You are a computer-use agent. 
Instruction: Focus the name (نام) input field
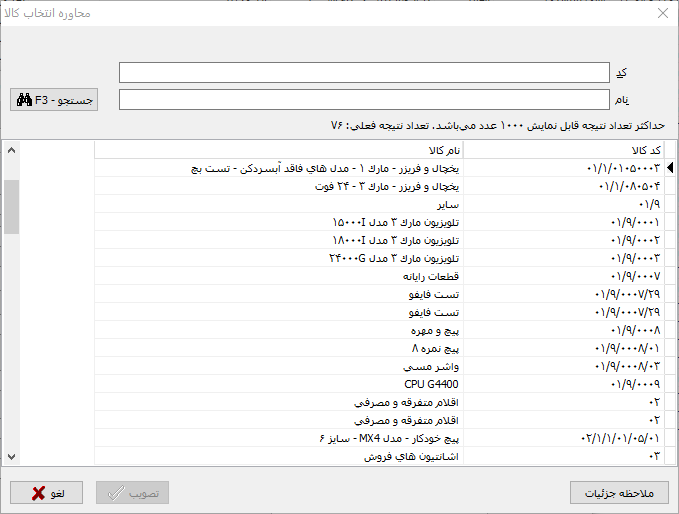tap(363, 99)
